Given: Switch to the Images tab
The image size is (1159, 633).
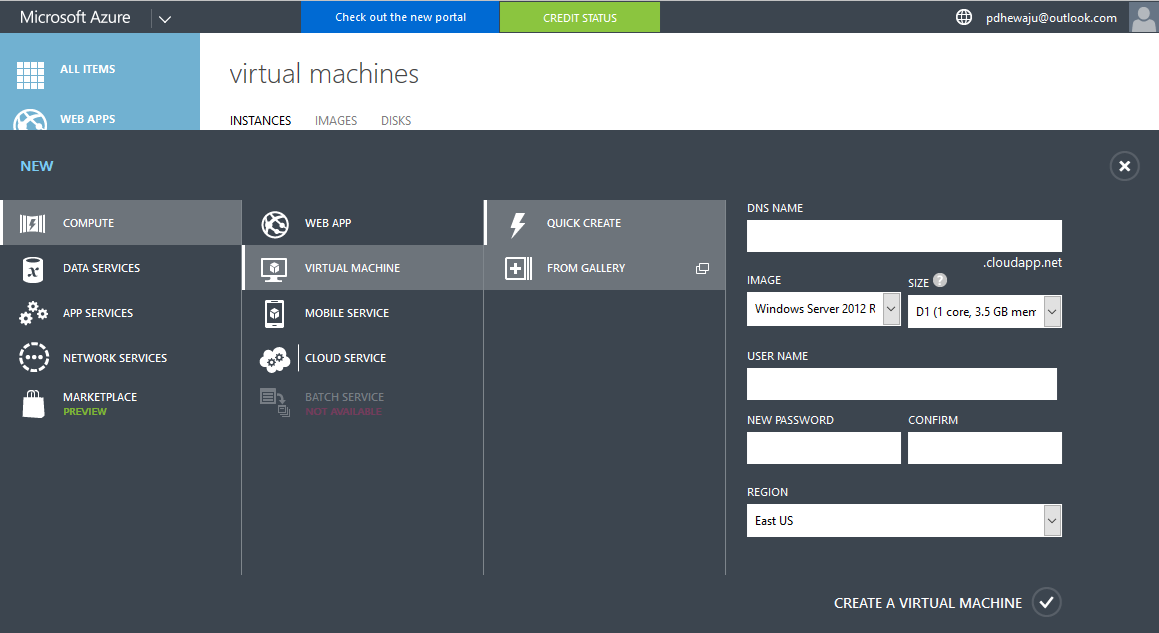Looking at the screenshot, I should pos(336,120).
